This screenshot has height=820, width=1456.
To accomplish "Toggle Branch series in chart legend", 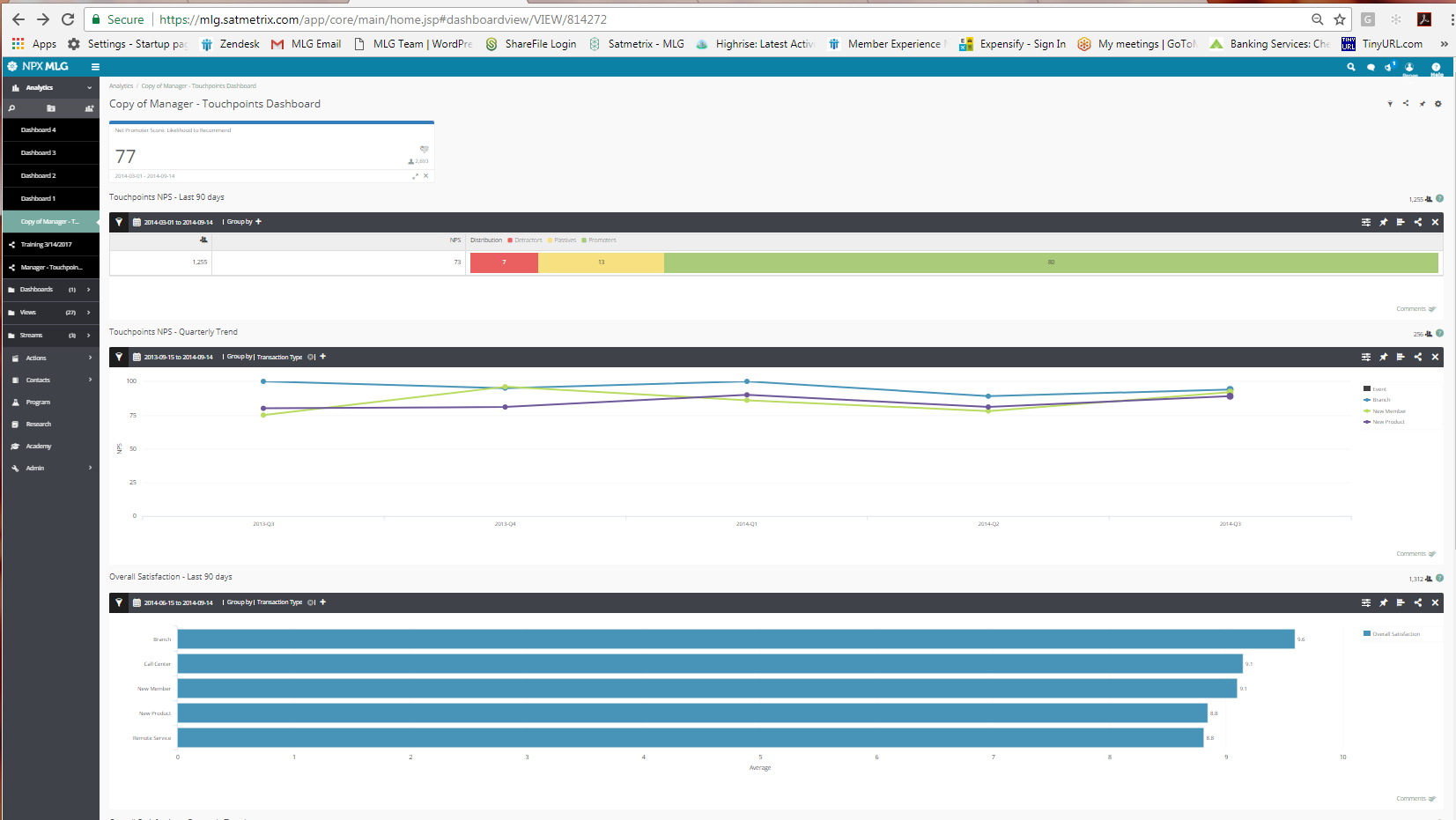I will pyautogui.click(x=1380, y=400).
